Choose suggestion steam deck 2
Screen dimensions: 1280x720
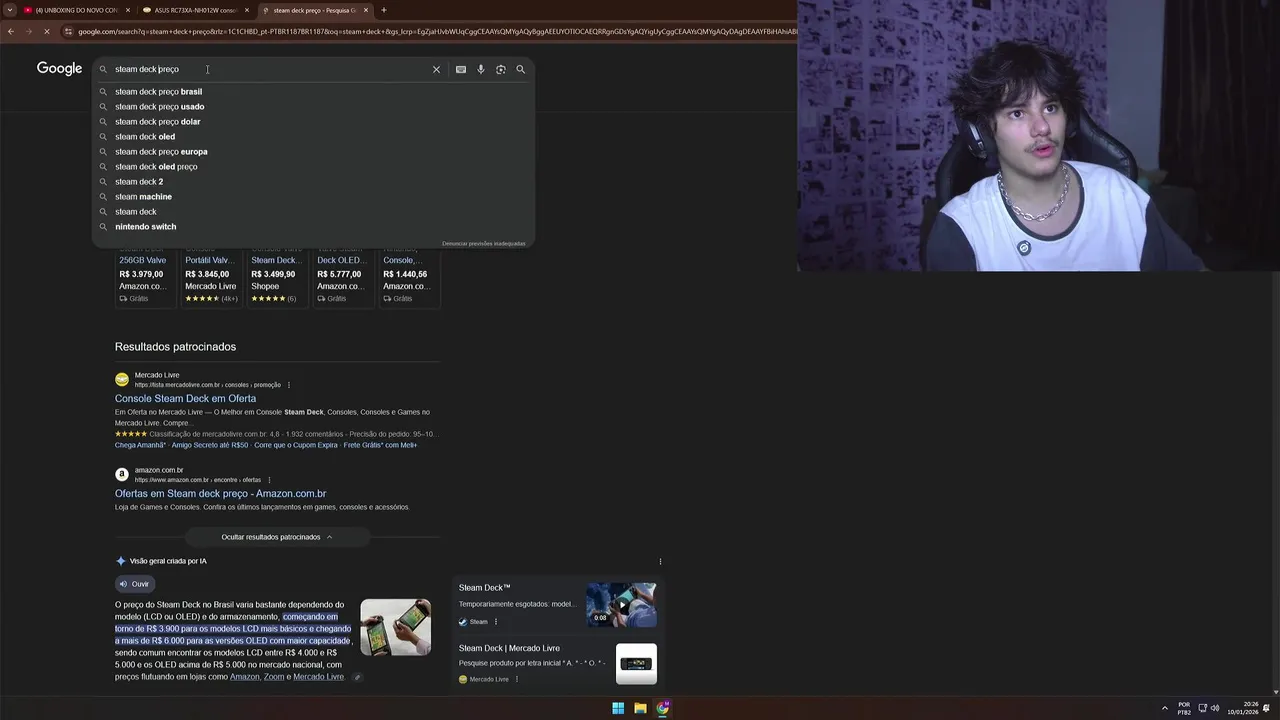coord(138,181)
